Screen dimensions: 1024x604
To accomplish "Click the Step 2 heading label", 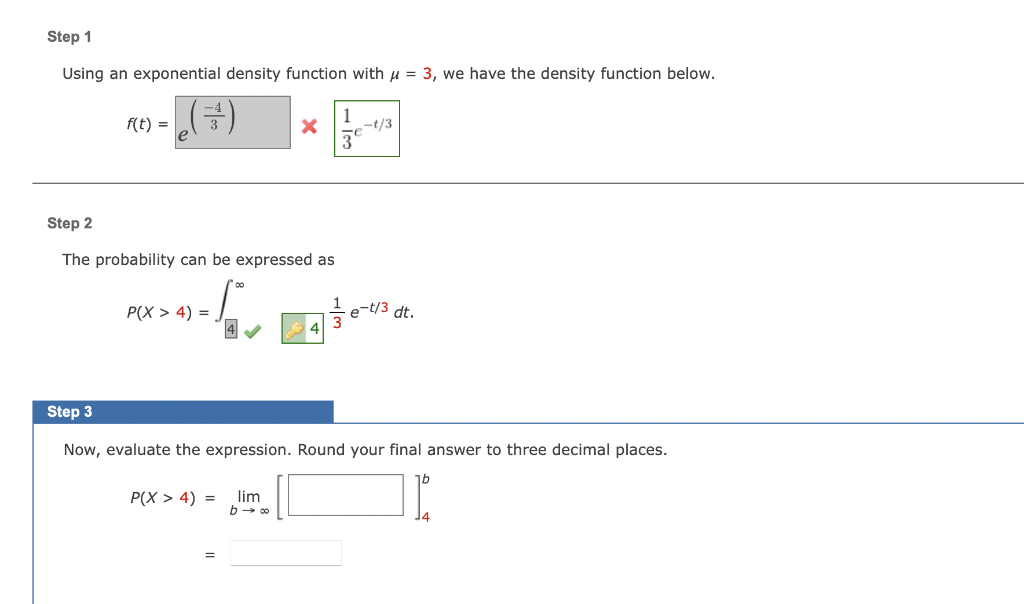I will (68, 223).
